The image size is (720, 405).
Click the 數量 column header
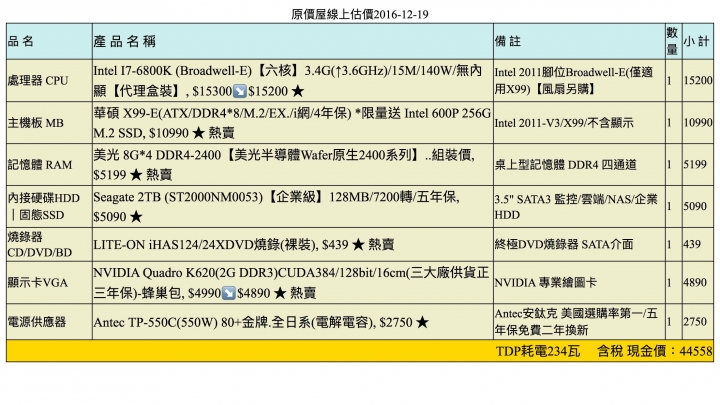point(673,41)
